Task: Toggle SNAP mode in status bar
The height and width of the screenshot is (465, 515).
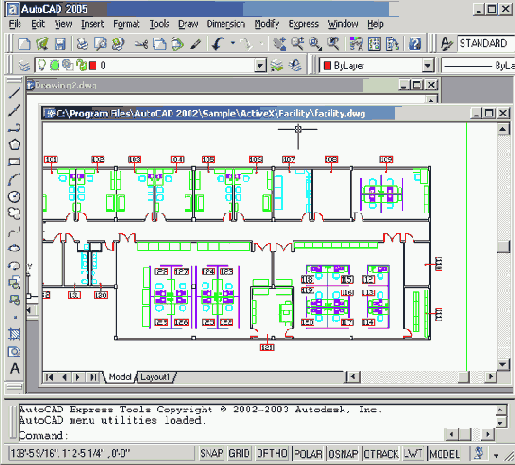Action: pyautogui.click(x=212, y=454)
